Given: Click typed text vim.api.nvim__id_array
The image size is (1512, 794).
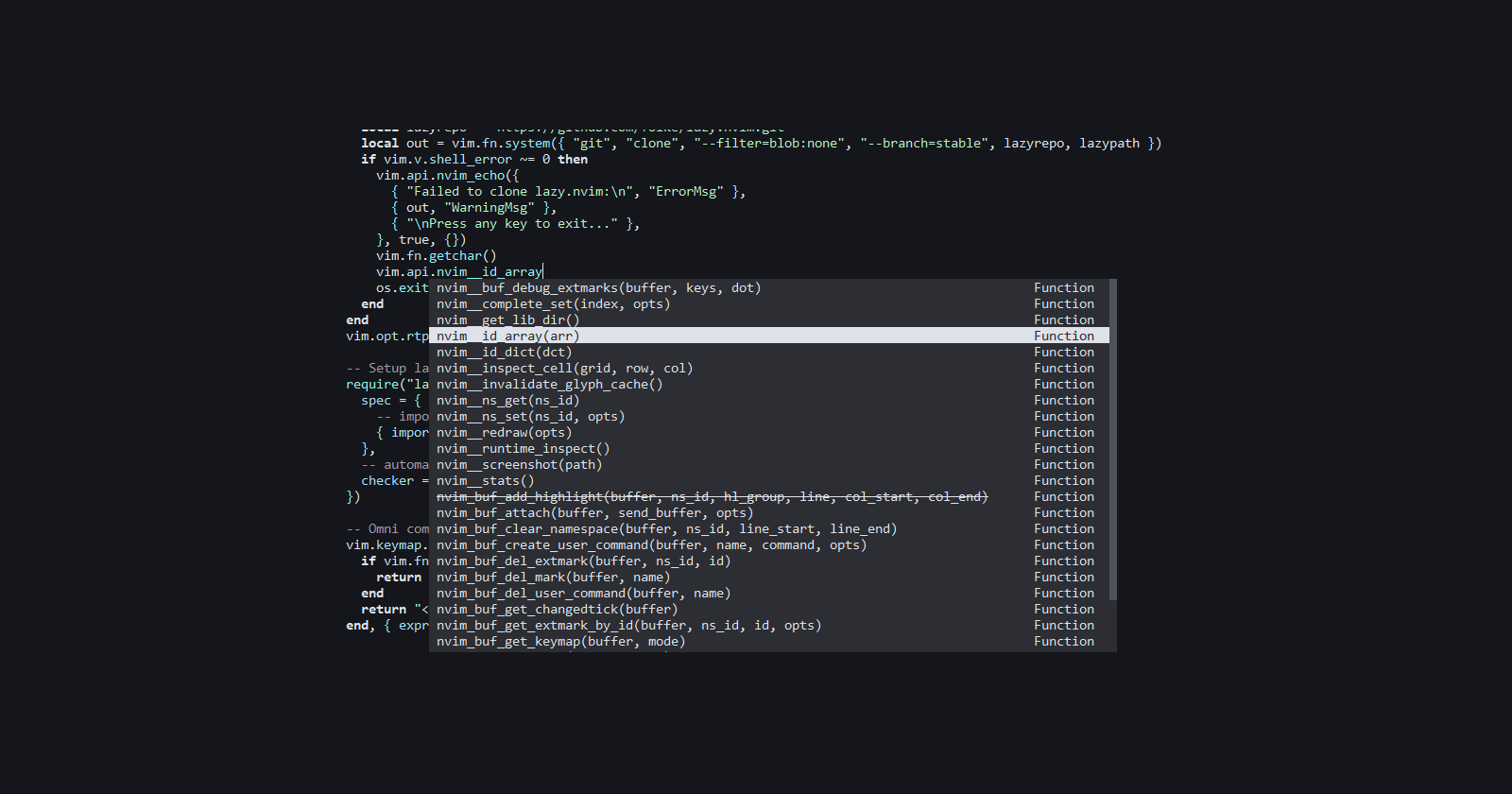Looking at the screenshot, I should [x=459, y=271].
